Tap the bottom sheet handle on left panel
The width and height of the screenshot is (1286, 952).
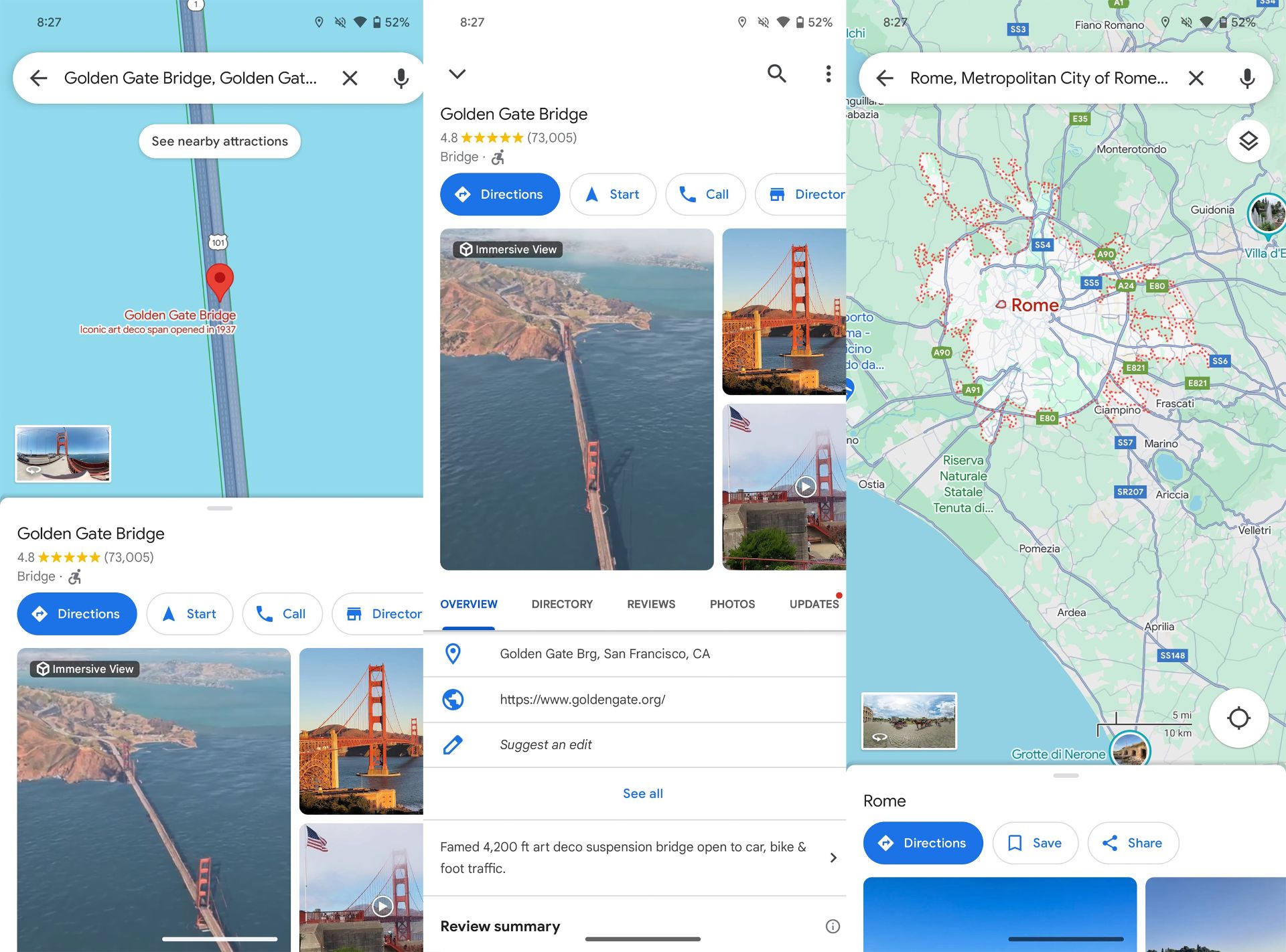(220, 508)
